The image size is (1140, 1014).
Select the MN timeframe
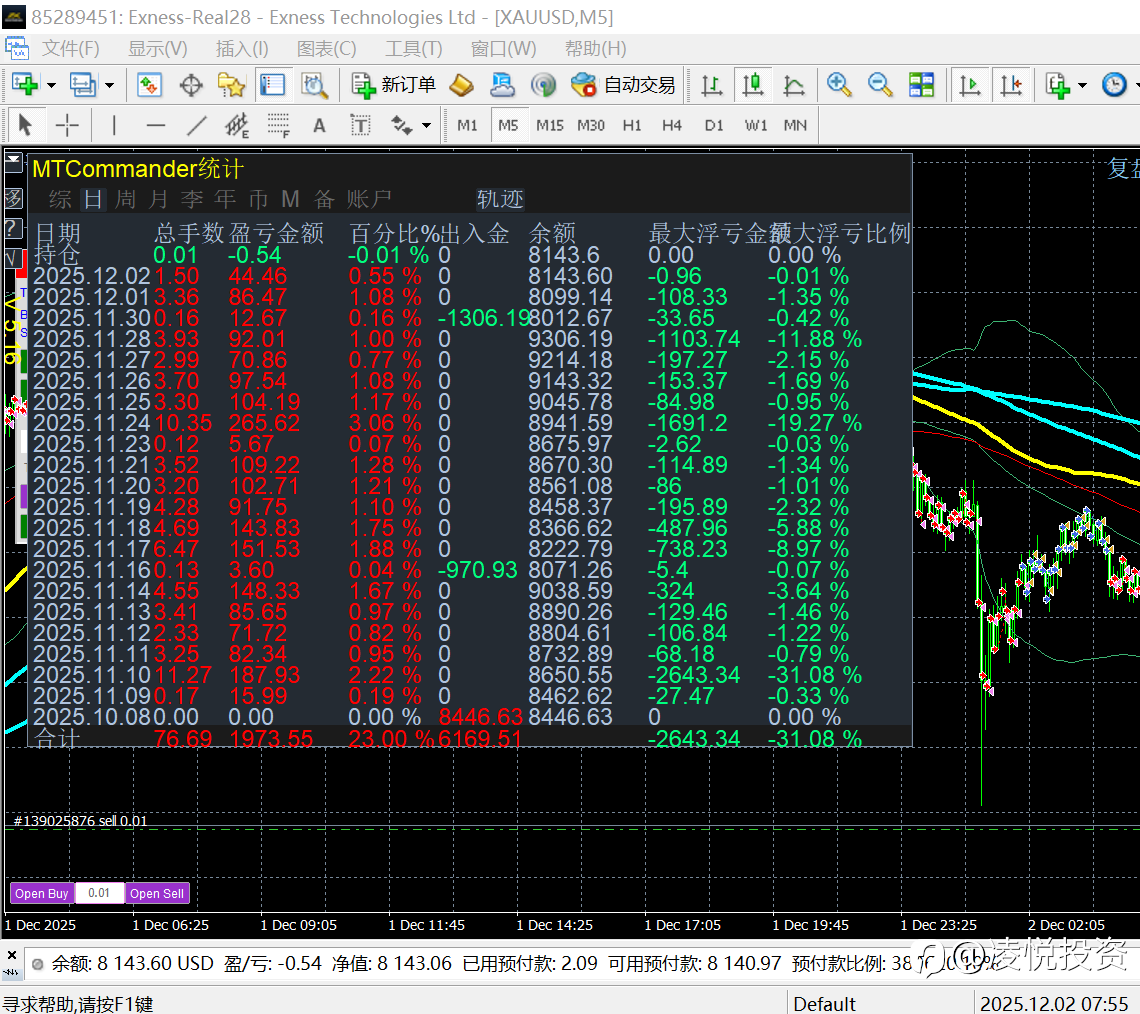(795, 126)
